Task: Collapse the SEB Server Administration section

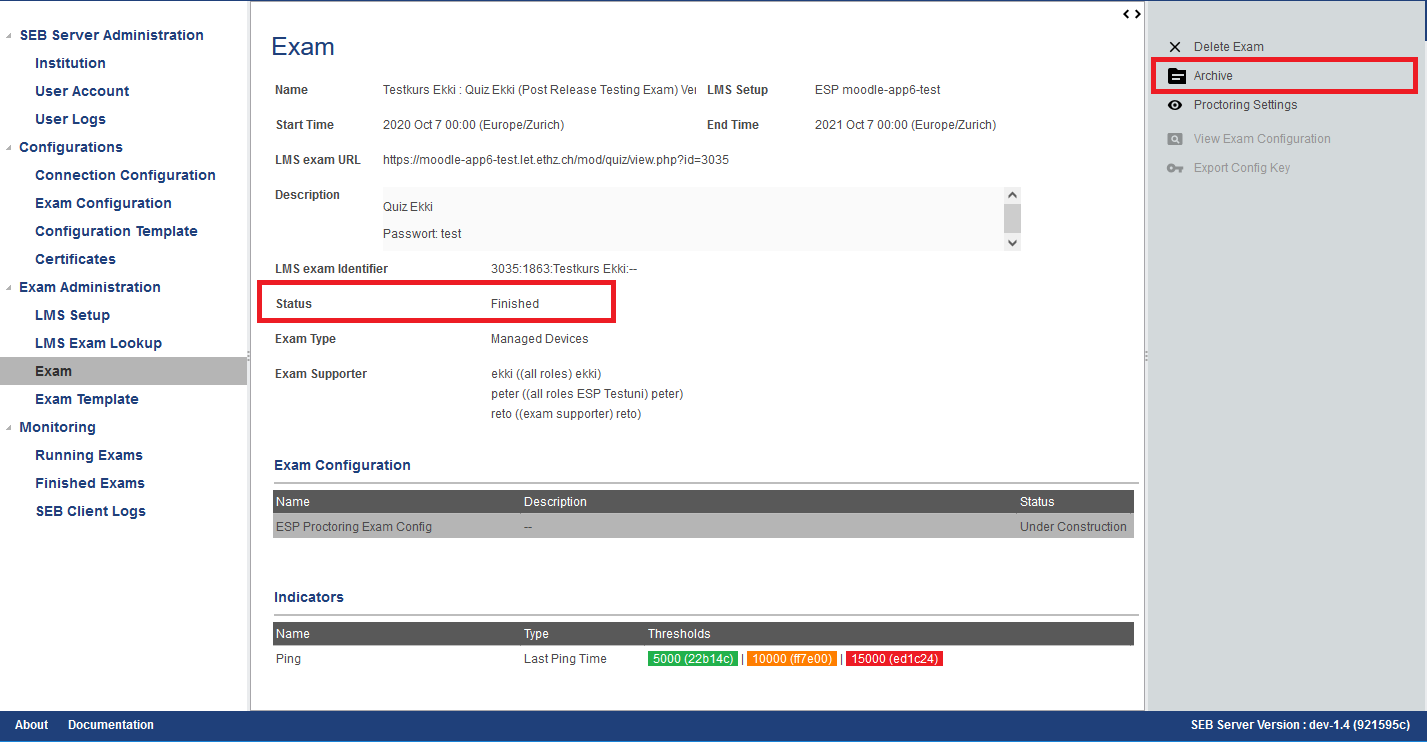Action: pyautogui.click(x=10, y=36)
